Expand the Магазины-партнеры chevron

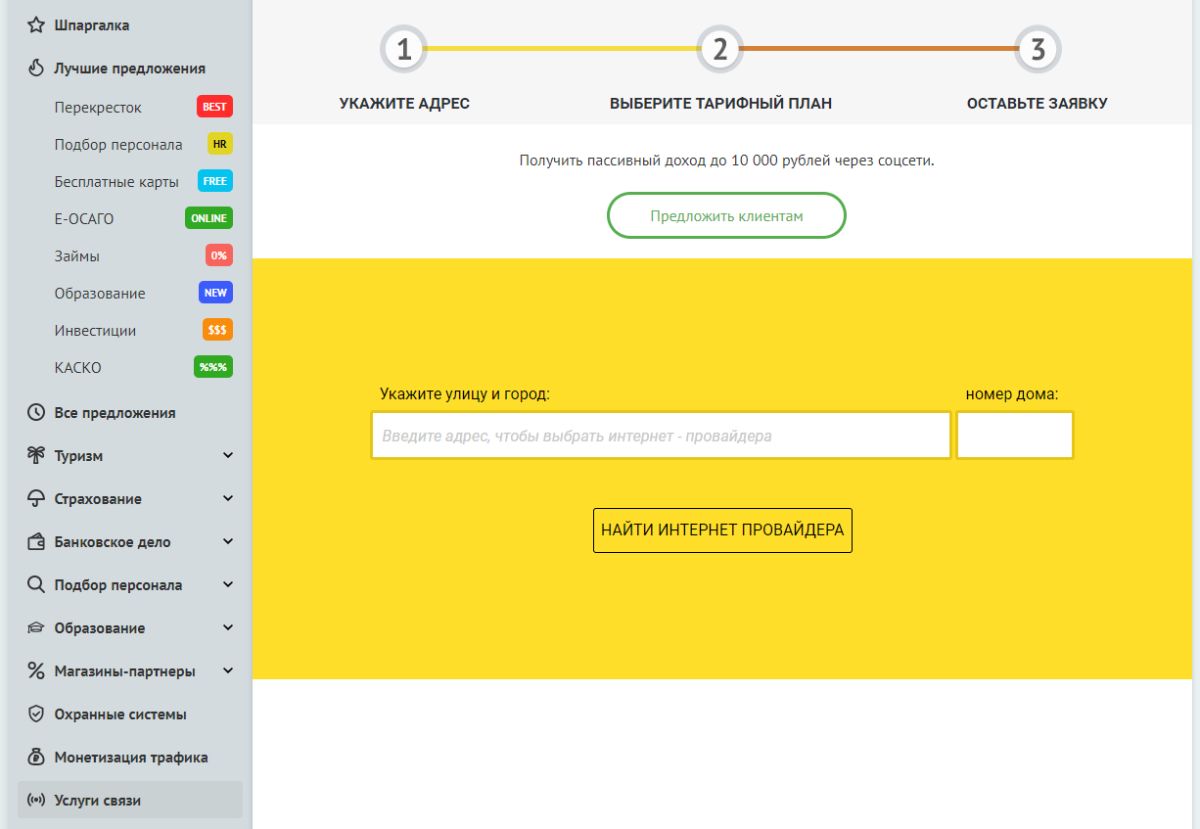click(x=228, y=671)
